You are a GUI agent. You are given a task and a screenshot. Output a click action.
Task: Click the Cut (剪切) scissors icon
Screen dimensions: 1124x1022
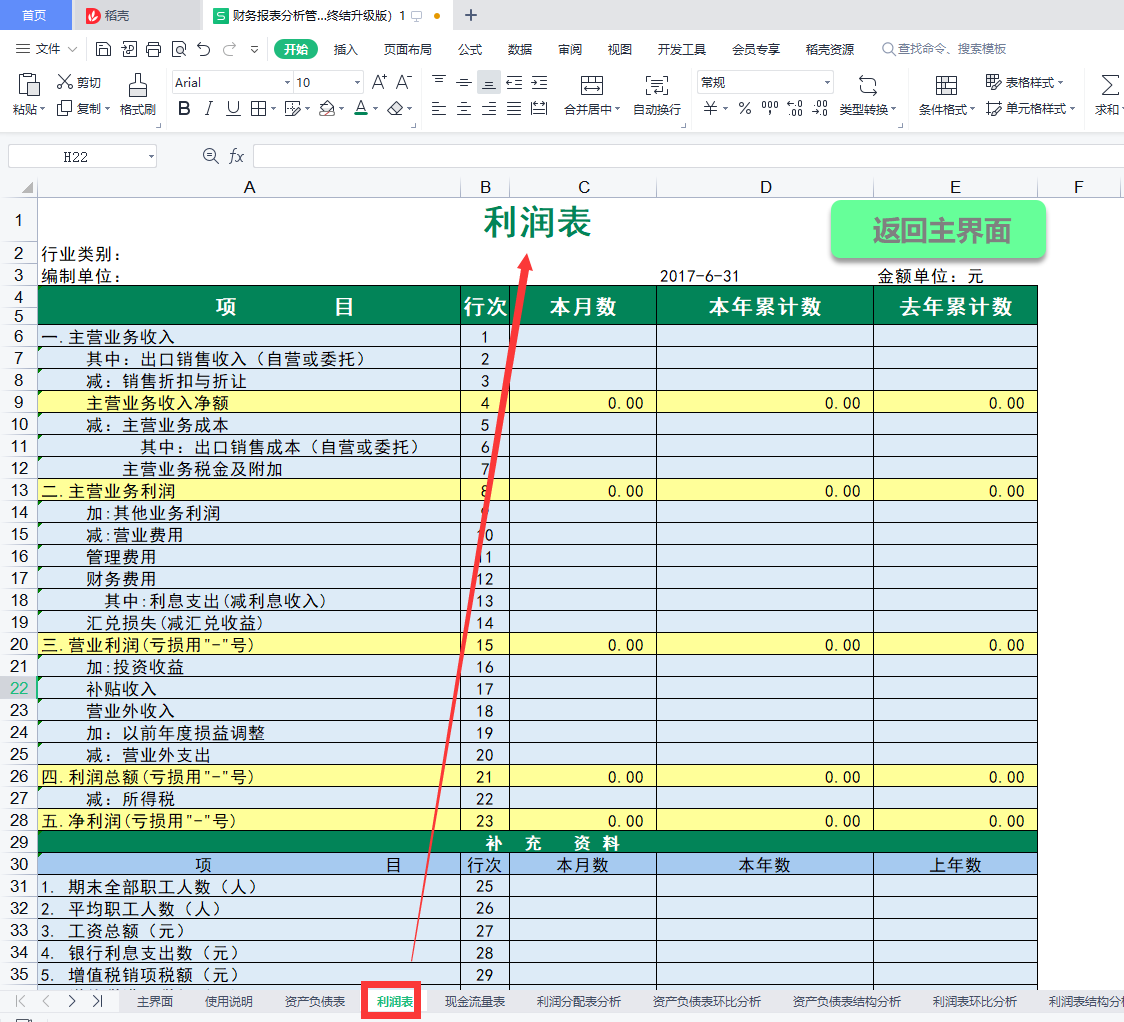(x=65, y=82)
